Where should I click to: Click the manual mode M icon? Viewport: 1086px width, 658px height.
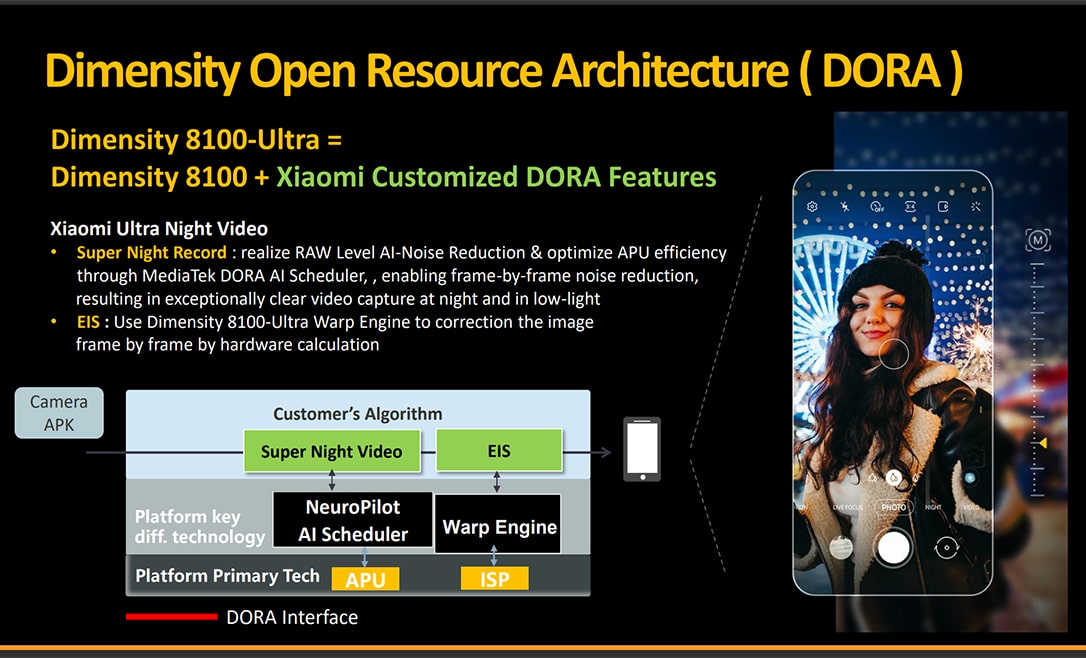[x=1038, y=240]
